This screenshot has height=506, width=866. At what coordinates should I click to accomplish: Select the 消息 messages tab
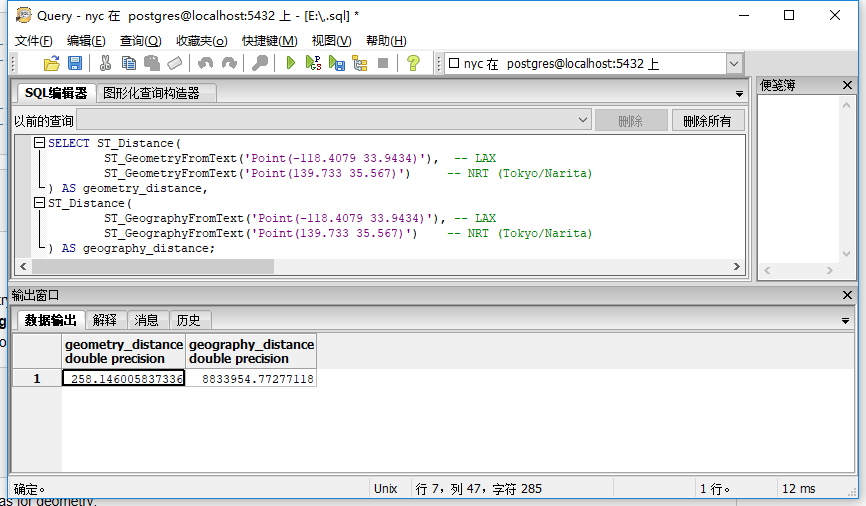tap(146, 320)
